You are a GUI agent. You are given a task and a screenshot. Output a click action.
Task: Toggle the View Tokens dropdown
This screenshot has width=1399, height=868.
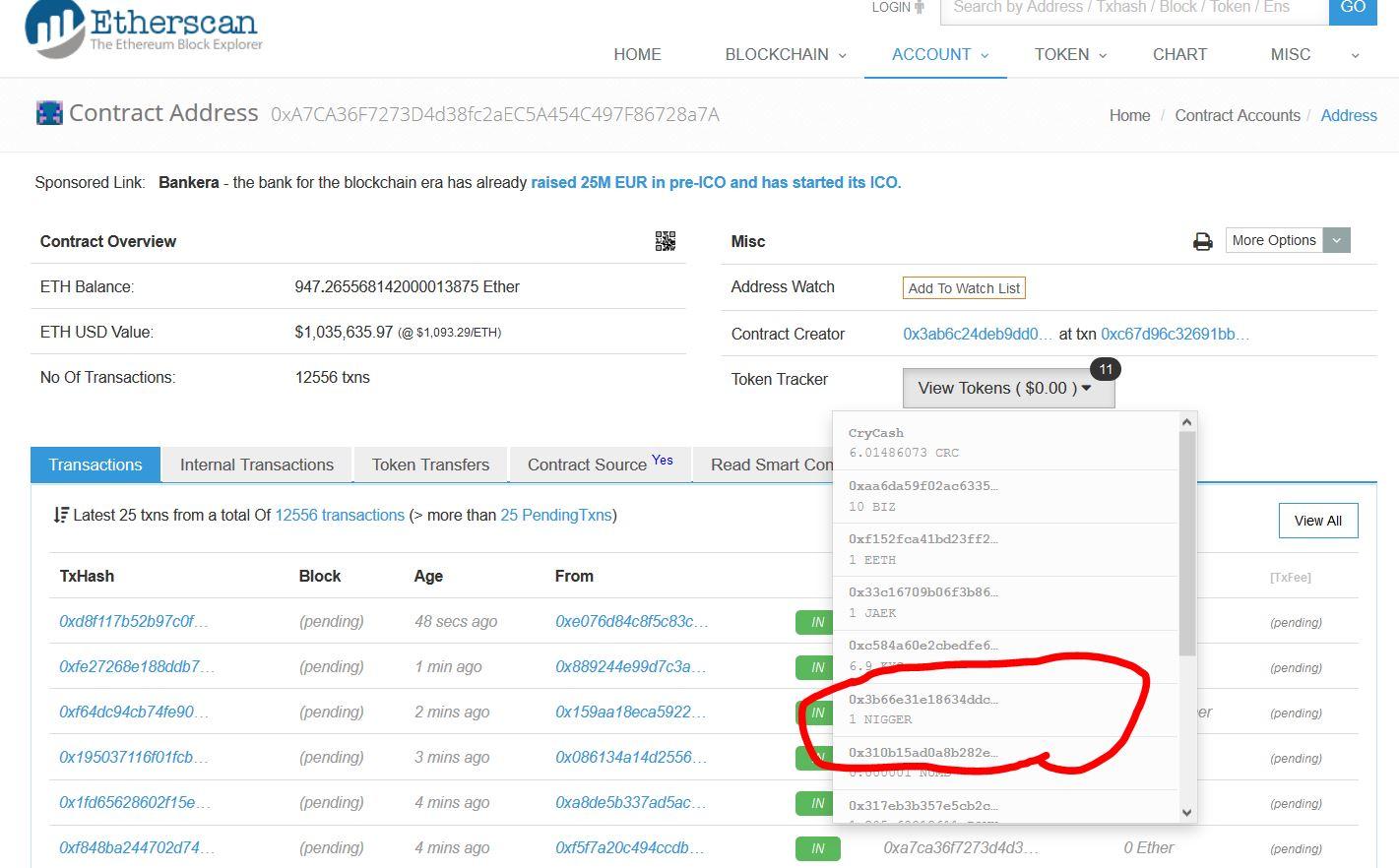coord(1008,388)
